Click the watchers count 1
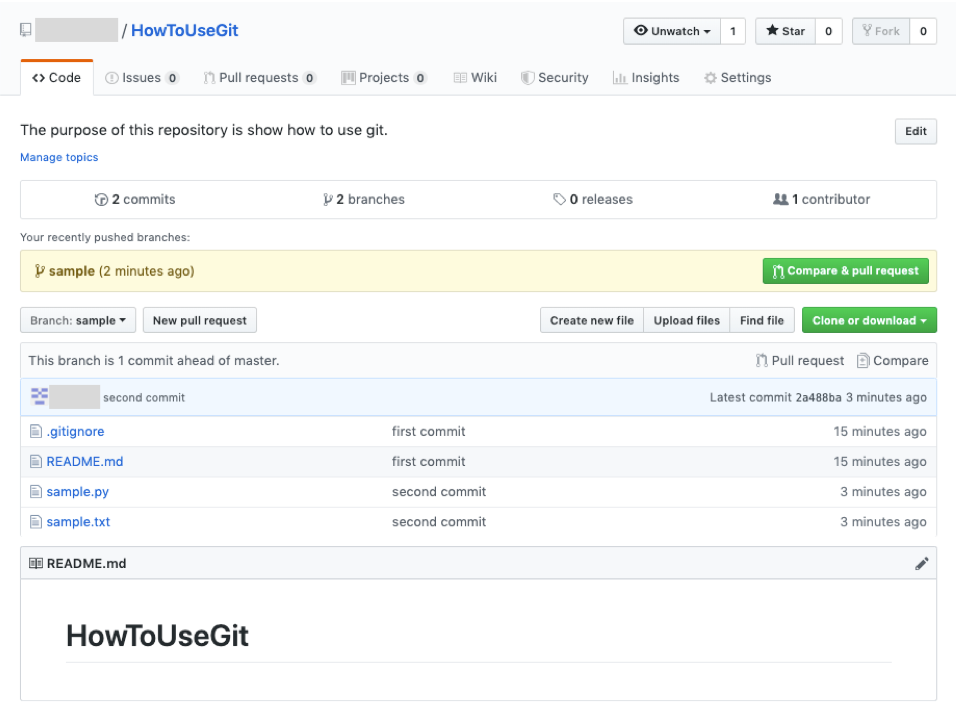956x718 pixels. pyautogui.click(x=733, y=31)
